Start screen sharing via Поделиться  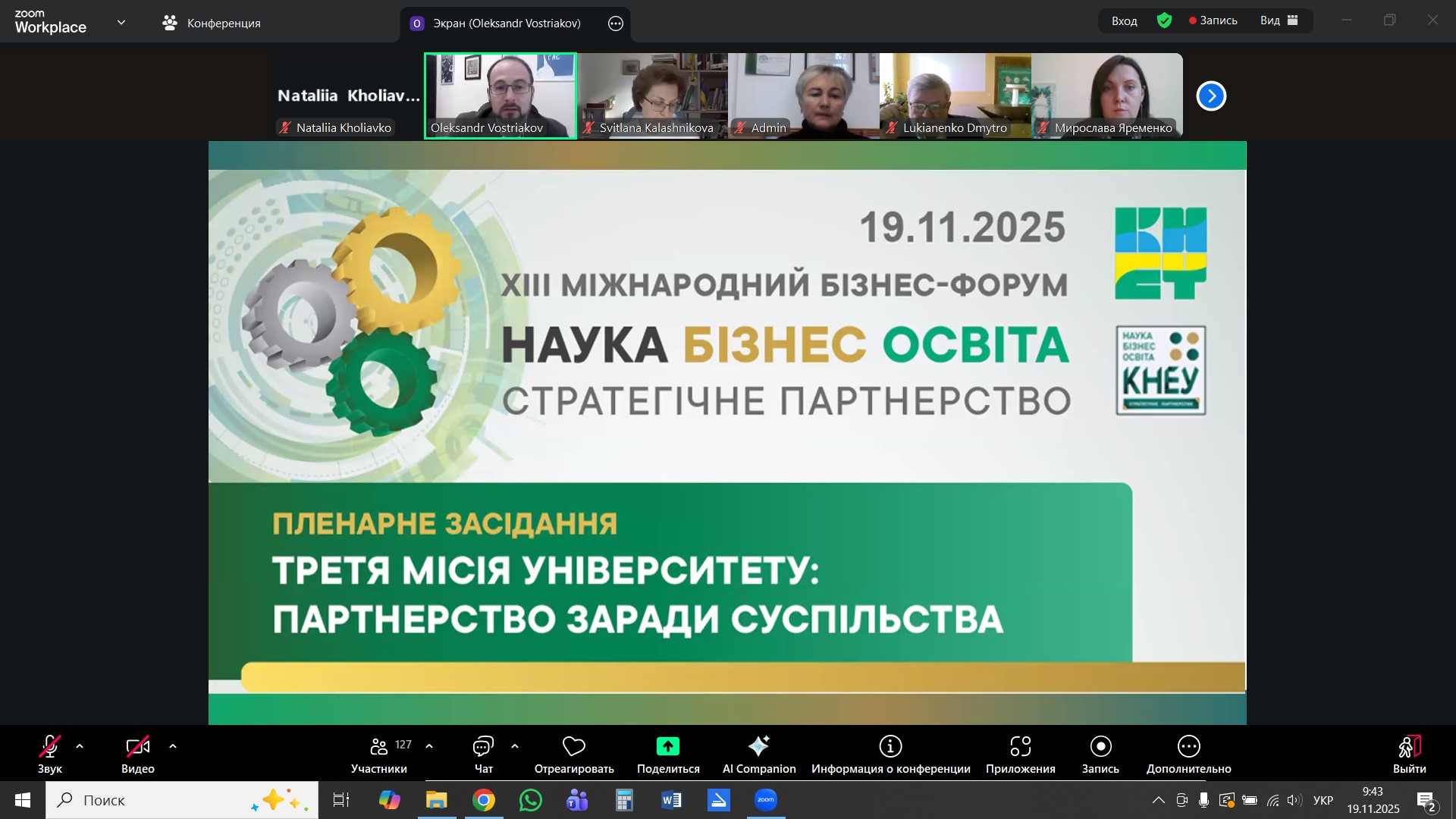(667, 753)
